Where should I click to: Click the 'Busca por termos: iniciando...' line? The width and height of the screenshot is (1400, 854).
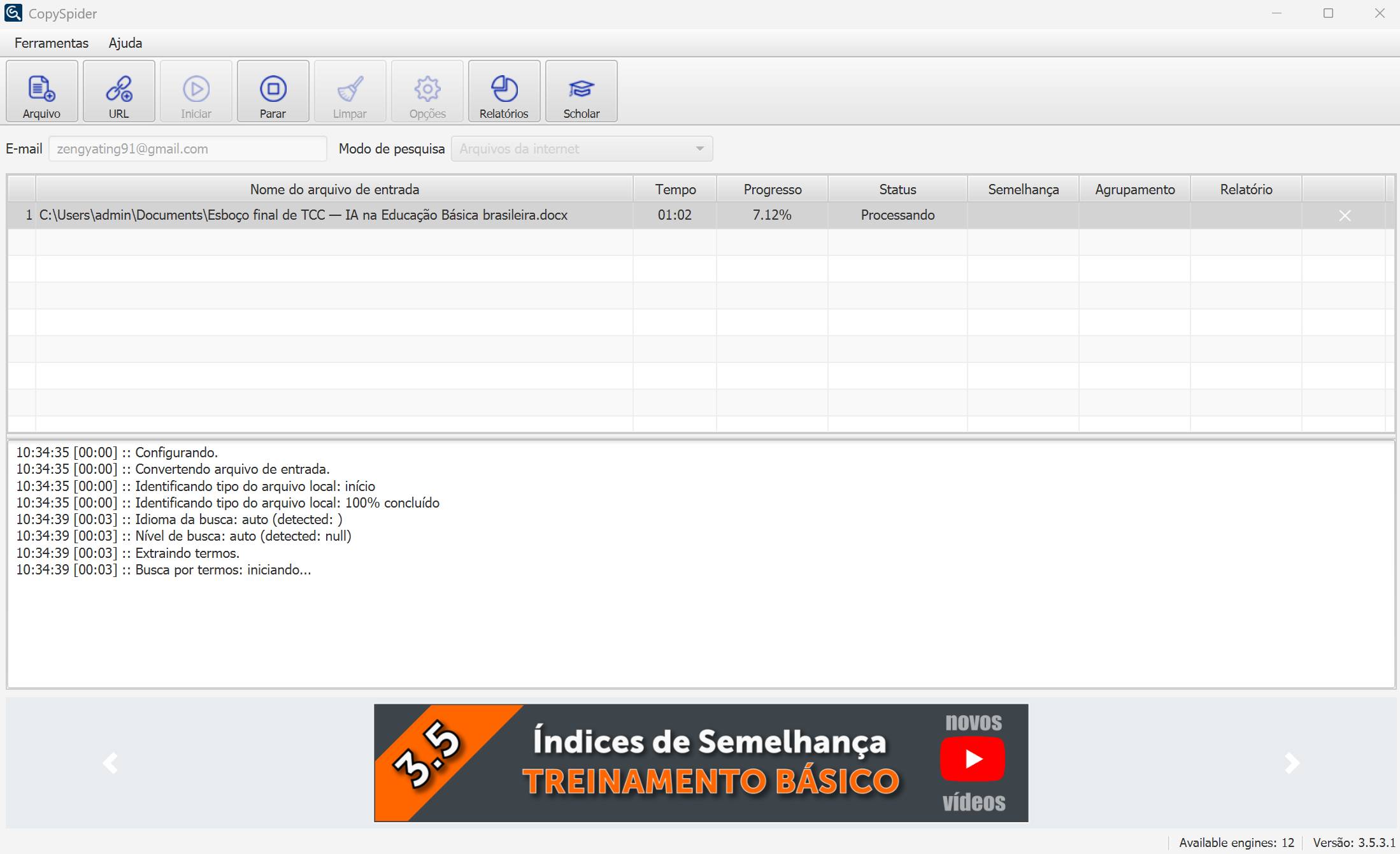coord(164,569)
